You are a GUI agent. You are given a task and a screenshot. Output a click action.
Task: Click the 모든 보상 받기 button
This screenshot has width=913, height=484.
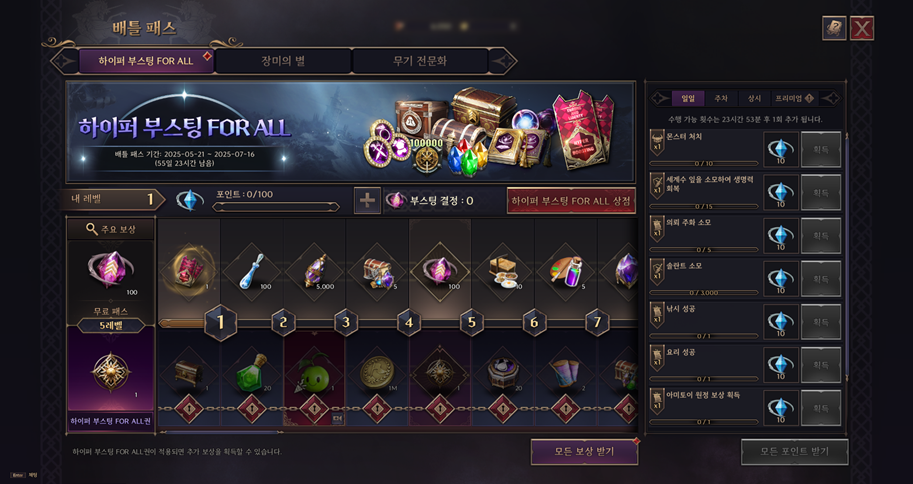coord(584,451)
